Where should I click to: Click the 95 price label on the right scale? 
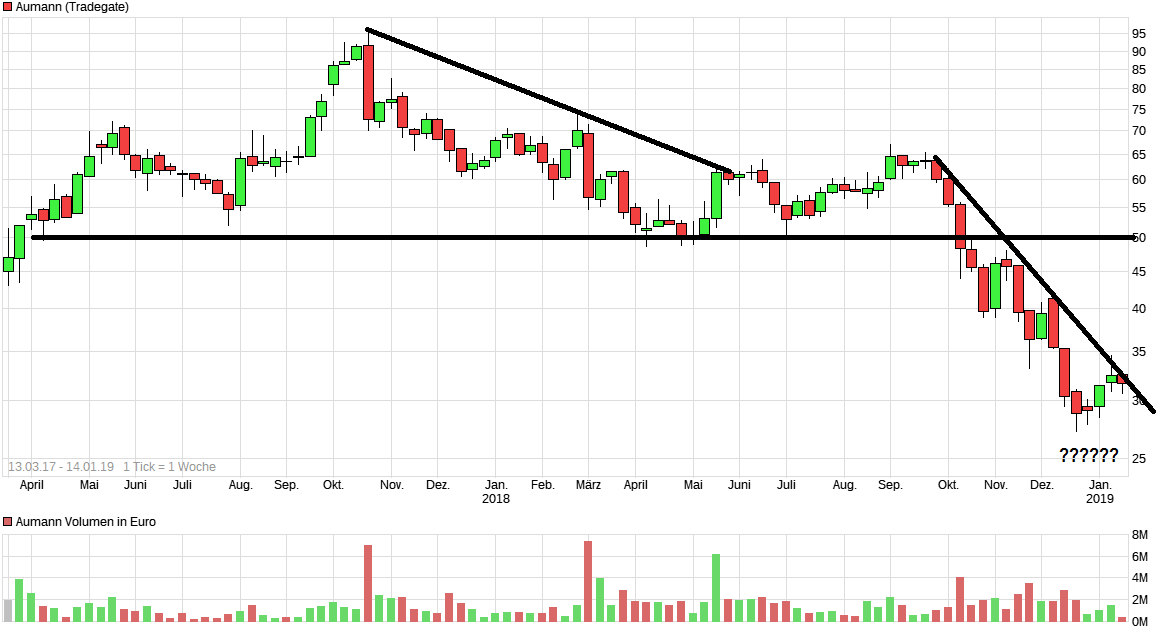point(1139,31)
